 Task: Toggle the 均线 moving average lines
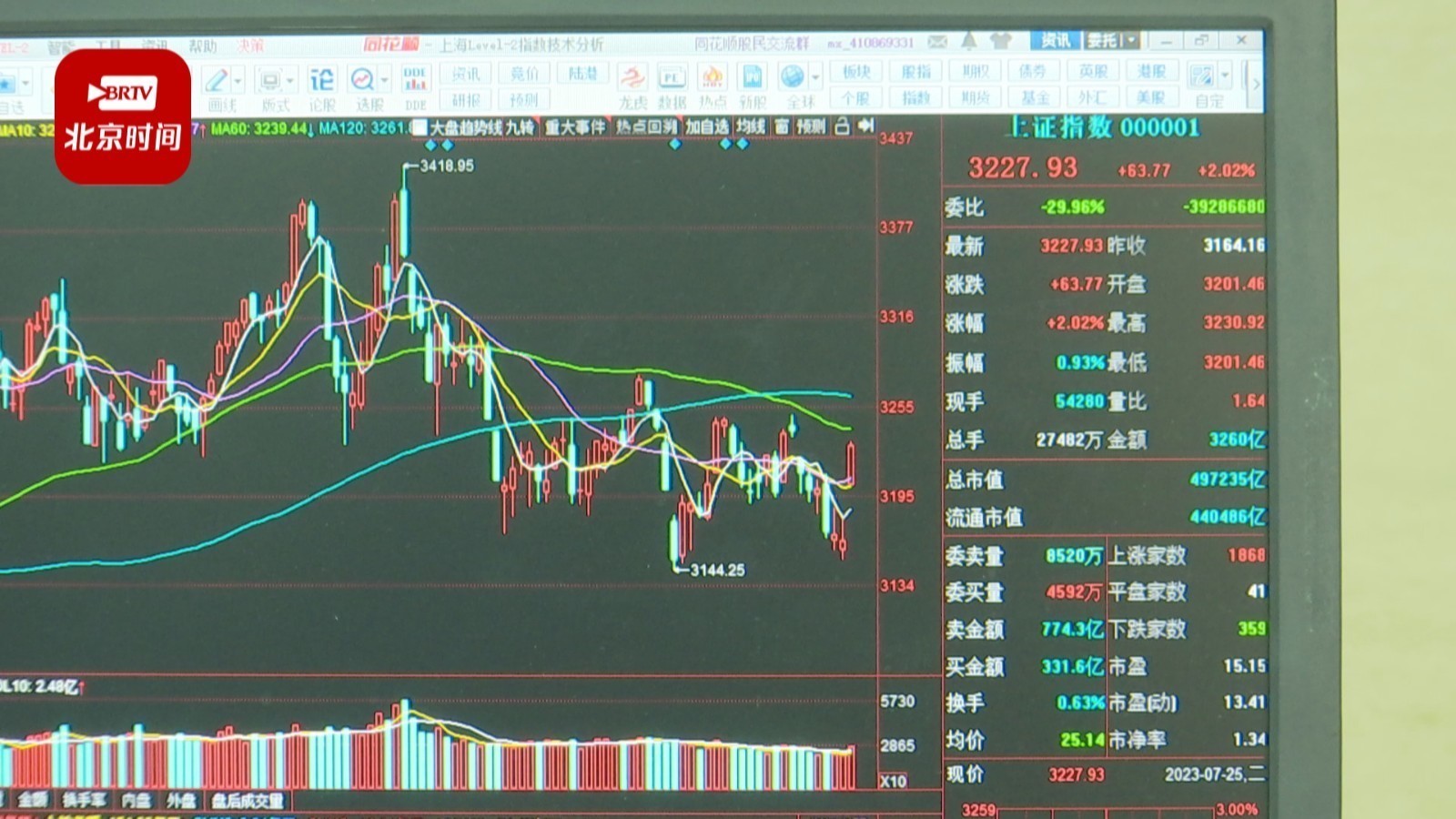tap(751, 126)
